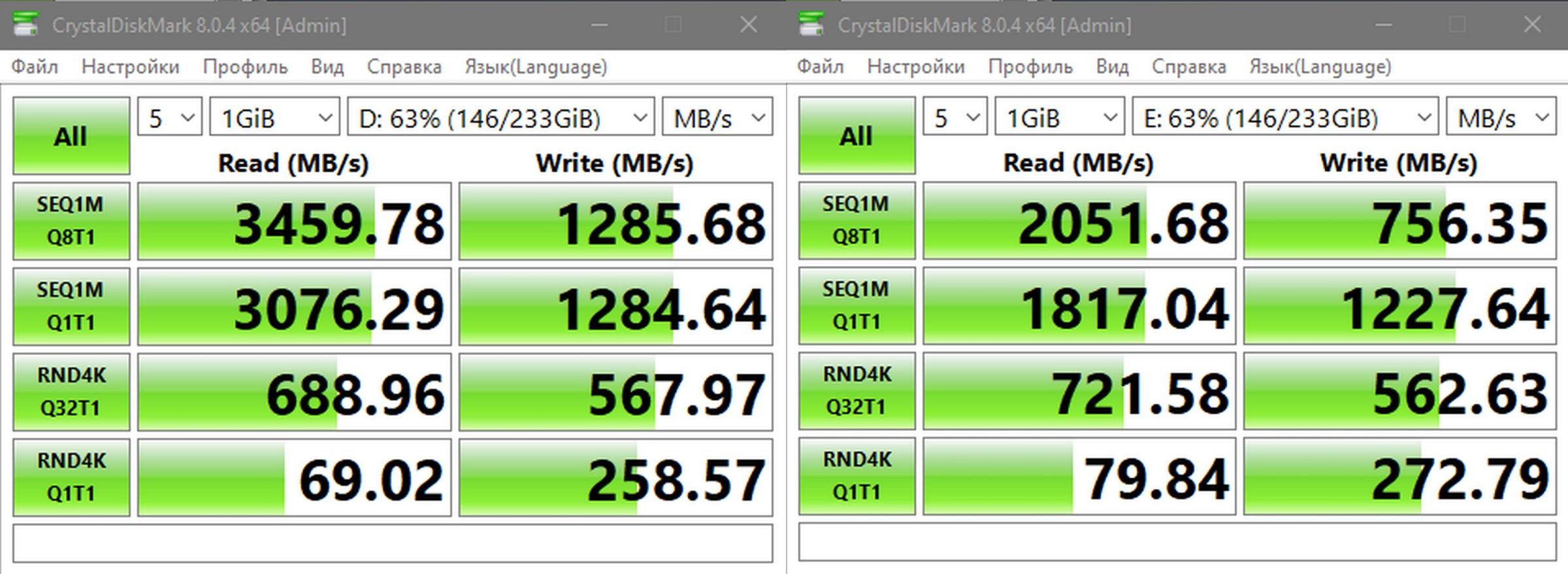The image size is (1568, 574).
Task: Click the 756.35 write result in right window
Action: [x=1400, y=220]
